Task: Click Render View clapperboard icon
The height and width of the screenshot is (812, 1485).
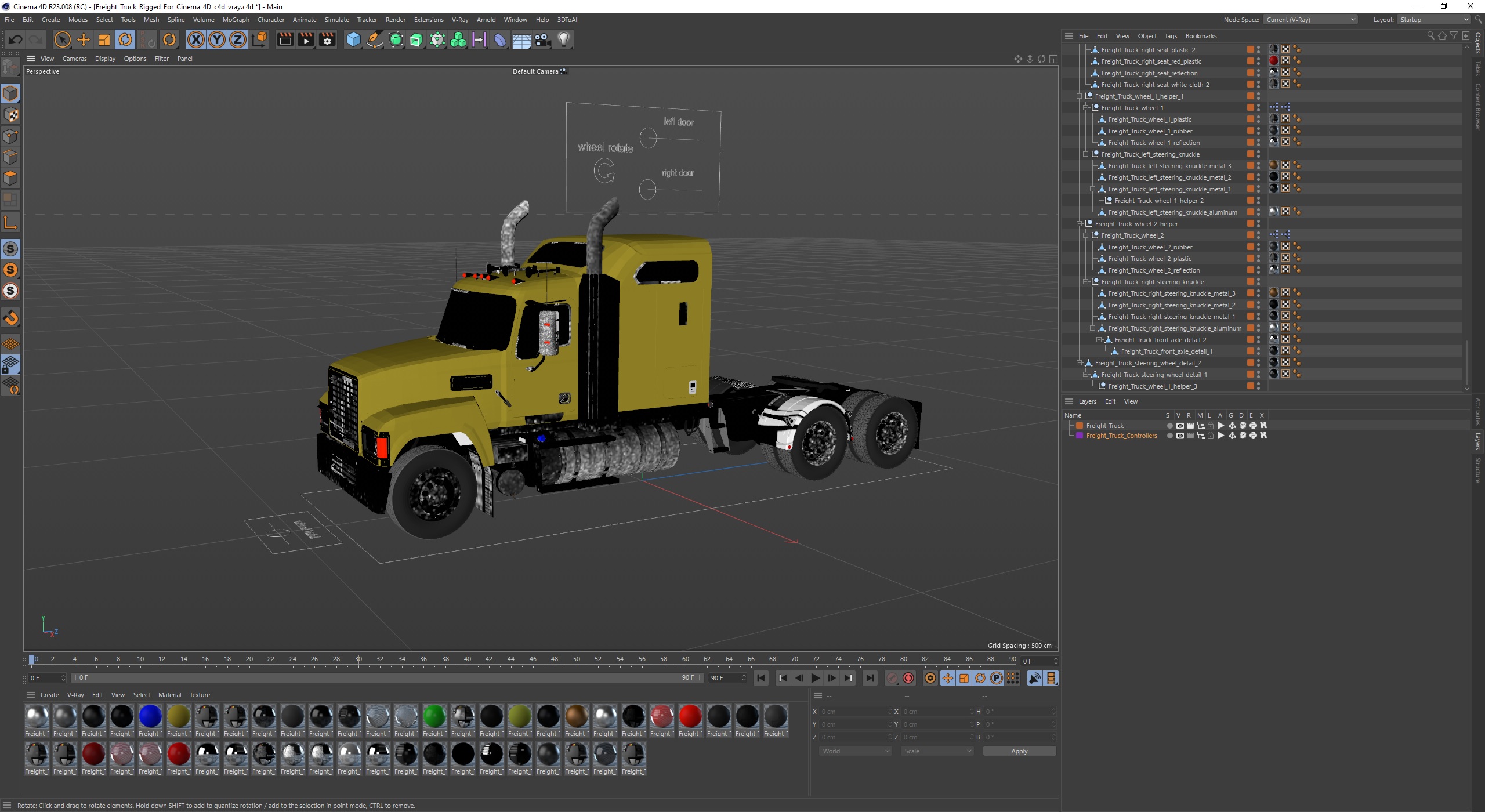Action: tap(285, 39)
